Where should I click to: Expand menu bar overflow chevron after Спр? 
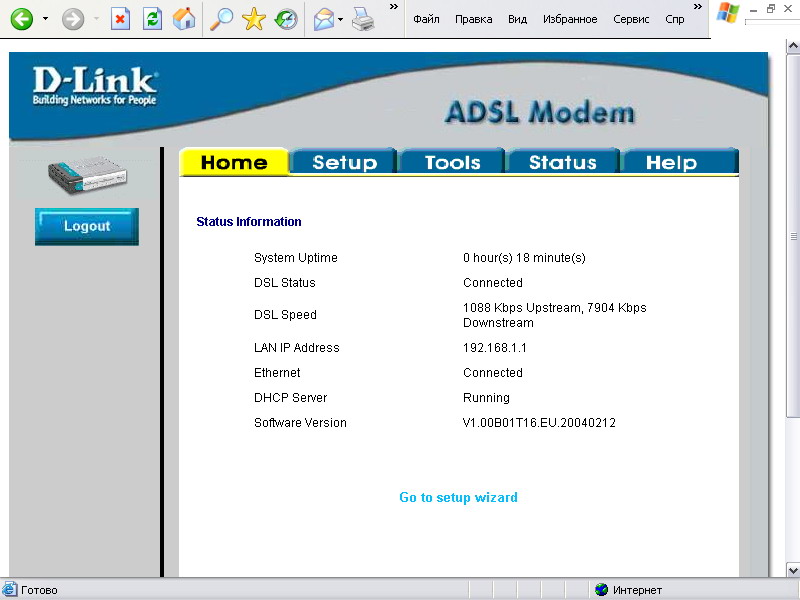point(697,7)
